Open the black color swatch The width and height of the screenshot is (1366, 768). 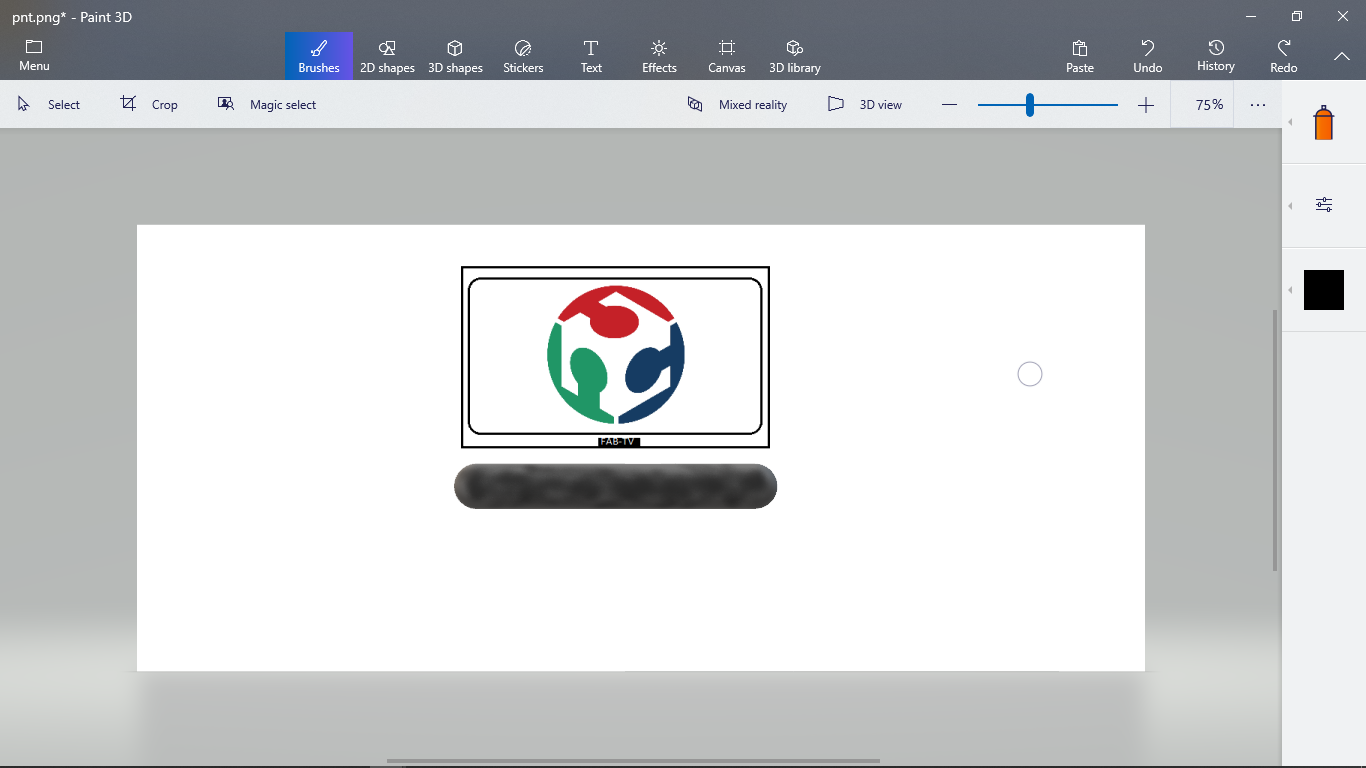(1324, 290)
